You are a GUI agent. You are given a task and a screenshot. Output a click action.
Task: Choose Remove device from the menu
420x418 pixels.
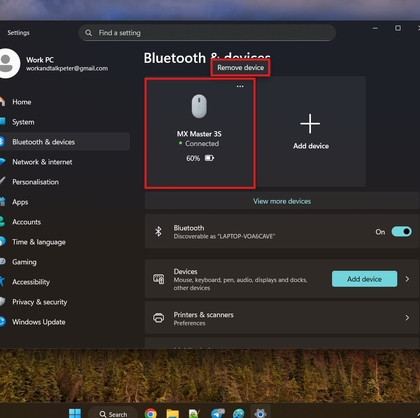point(240,68)
